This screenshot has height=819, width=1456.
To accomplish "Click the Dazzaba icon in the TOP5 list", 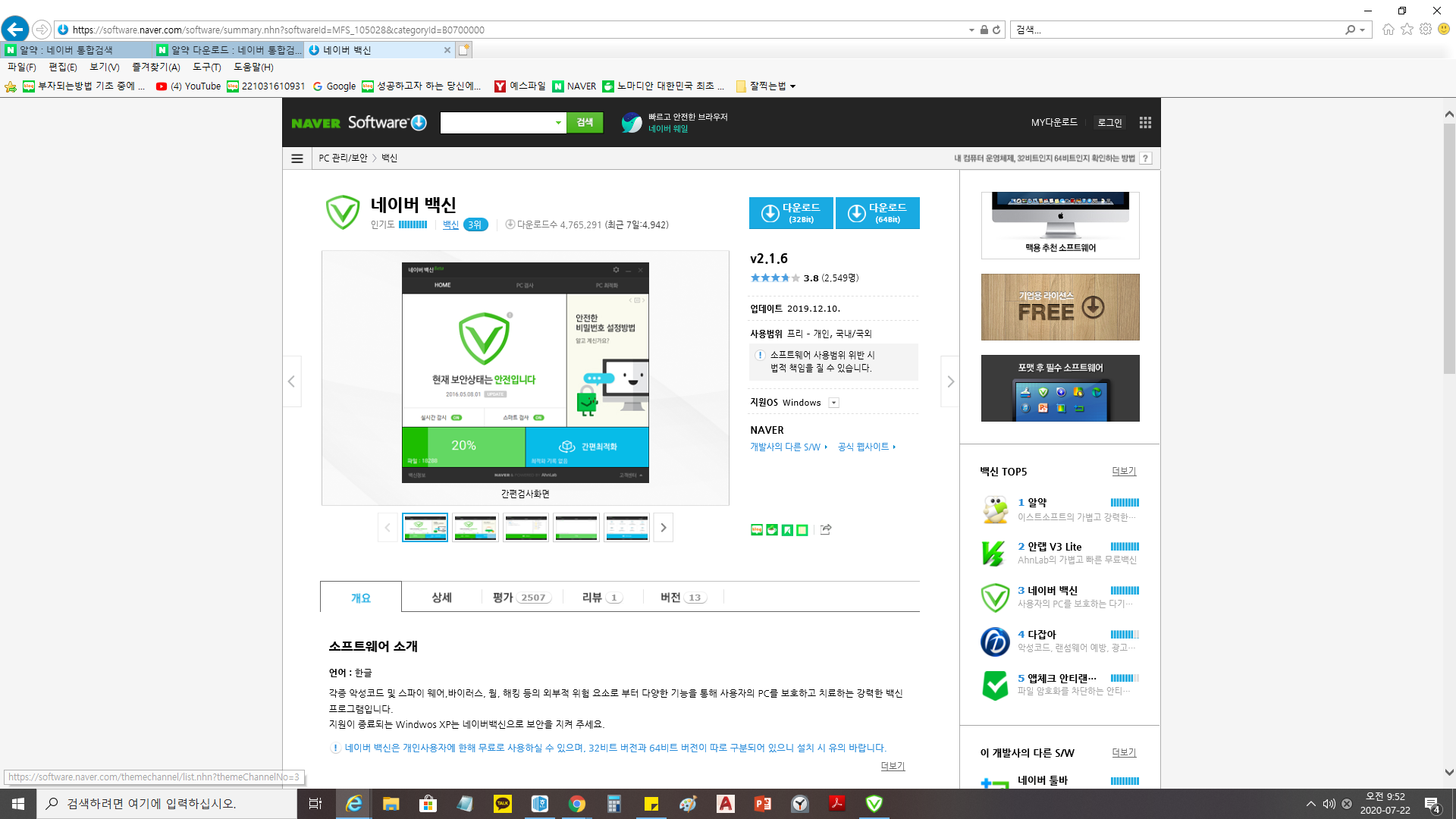I will tap(994, 642).
